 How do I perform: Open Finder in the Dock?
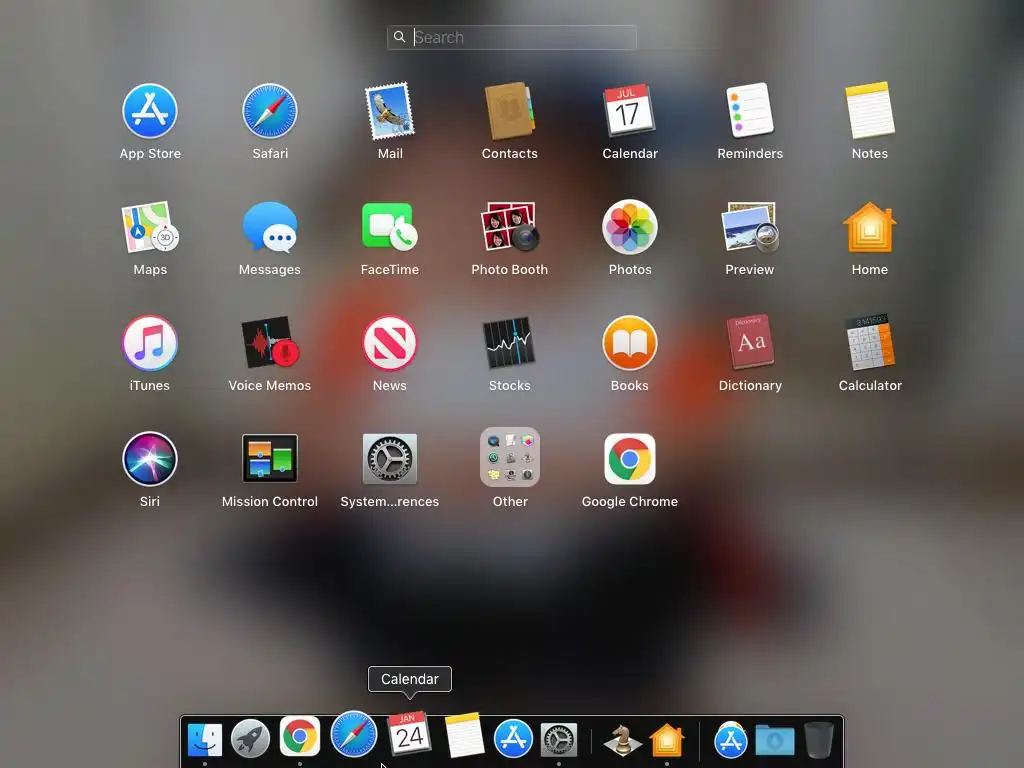pyautogui.click(x=204, y=739)
